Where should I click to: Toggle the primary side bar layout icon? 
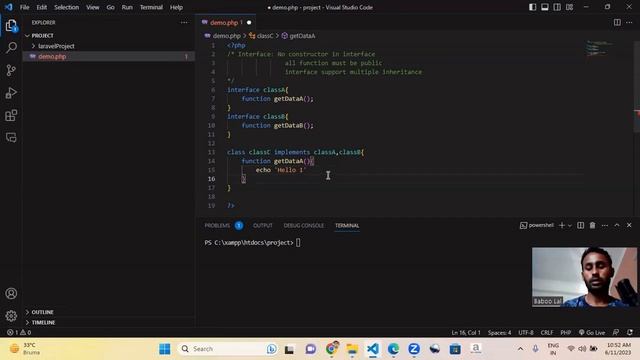[x=533, y=7]
